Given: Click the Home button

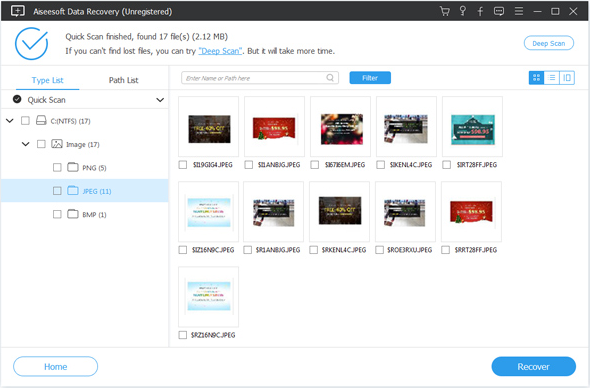Looking at the screenshot, I should pos(55,367).
